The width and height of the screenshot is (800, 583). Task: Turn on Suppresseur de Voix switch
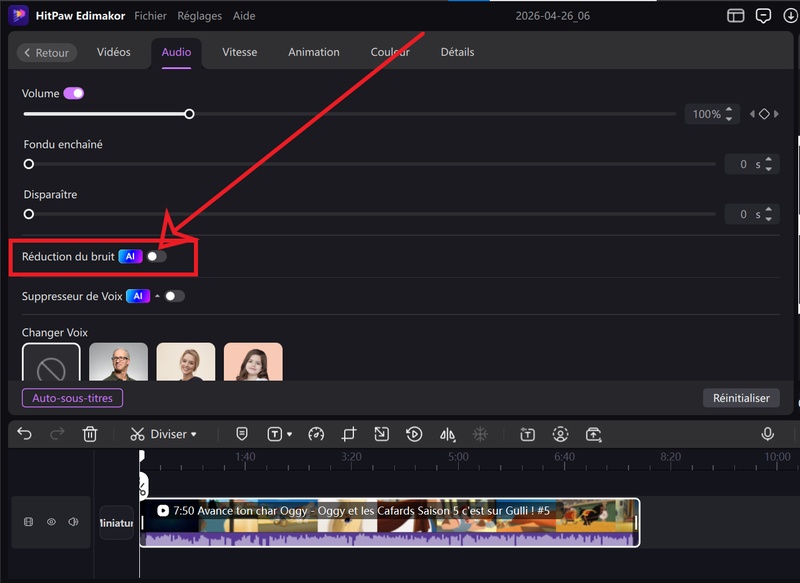175,296
